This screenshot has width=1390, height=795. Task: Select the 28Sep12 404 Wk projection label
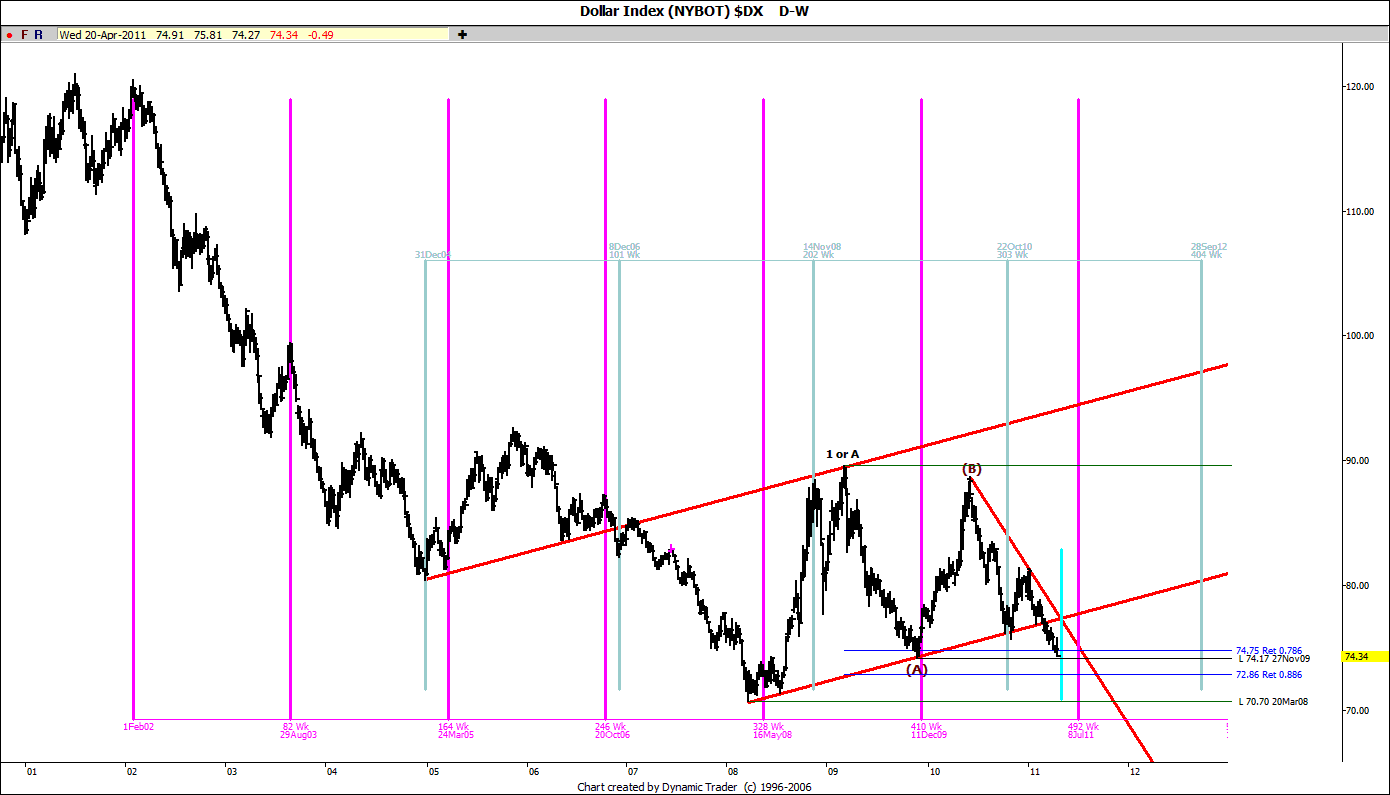(x=1209, y=250)
